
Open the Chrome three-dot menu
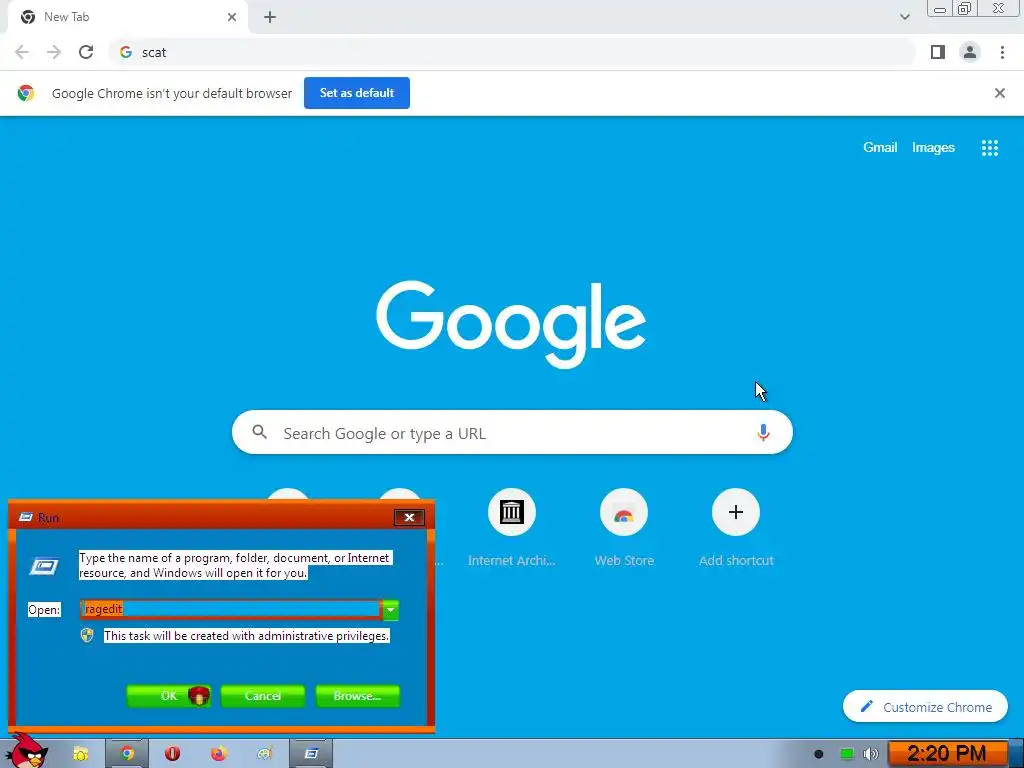[1002, 52]
